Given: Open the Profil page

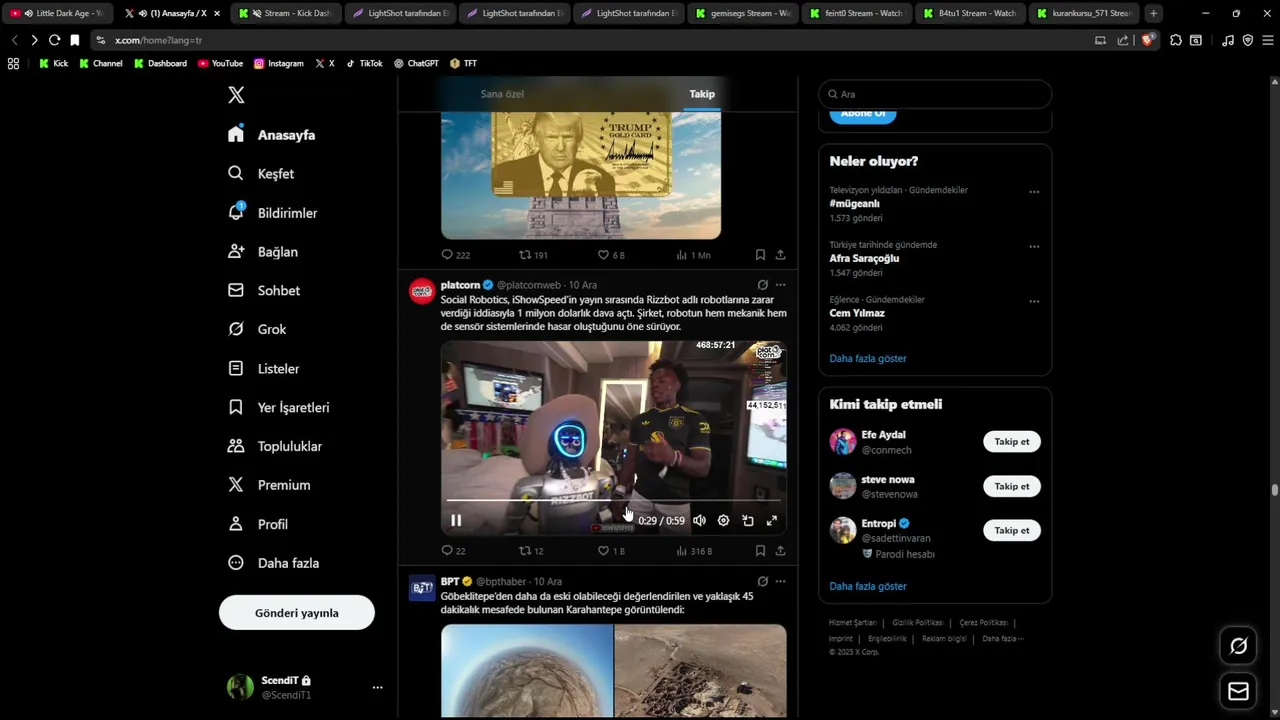Looking at the screenshot, I should coord(257,524).
